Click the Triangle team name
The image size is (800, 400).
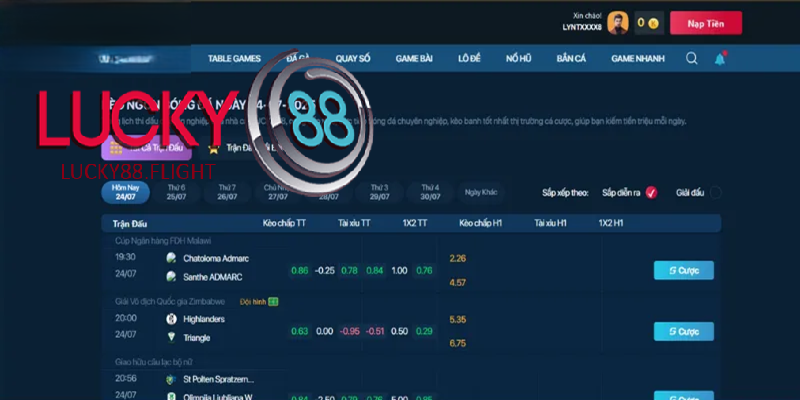pyautogui.click(x=196, y=338)
